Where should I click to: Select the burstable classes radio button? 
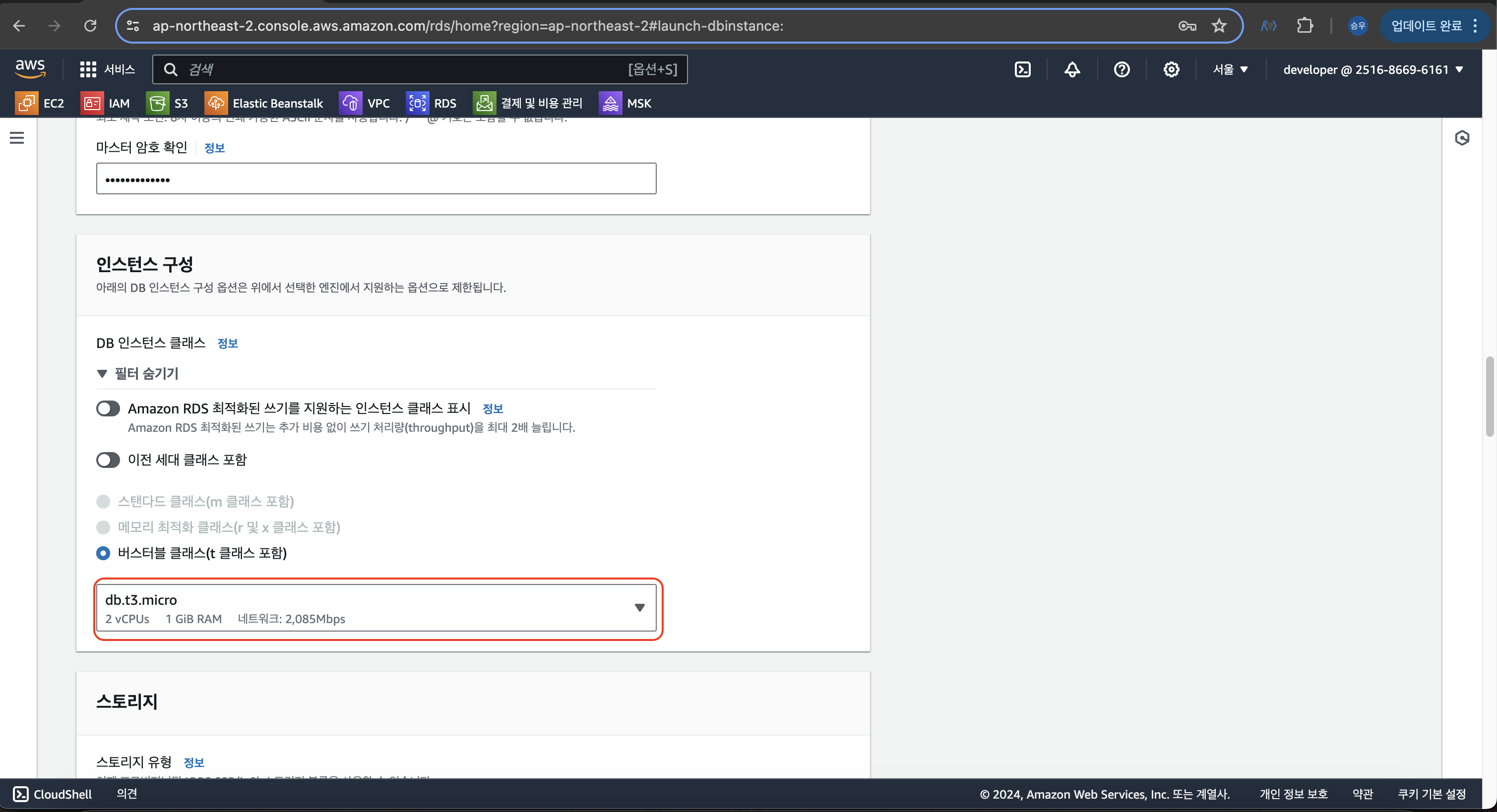tap(103, 553)
